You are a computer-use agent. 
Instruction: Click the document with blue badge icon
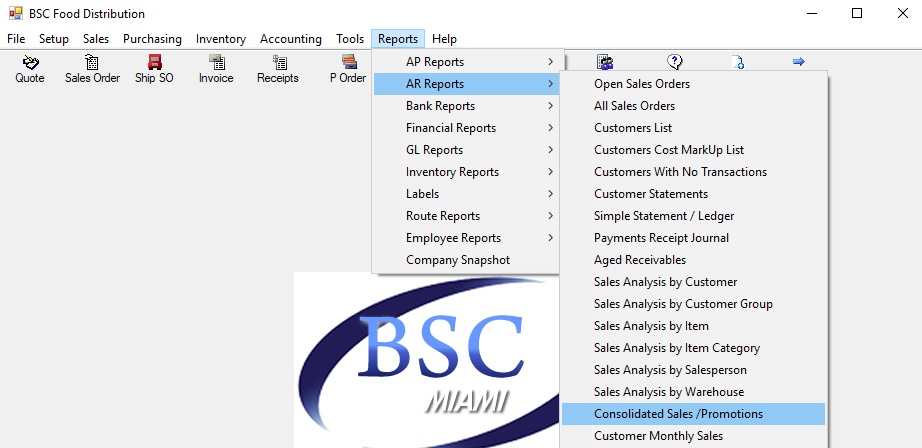[x=738, y=62]
